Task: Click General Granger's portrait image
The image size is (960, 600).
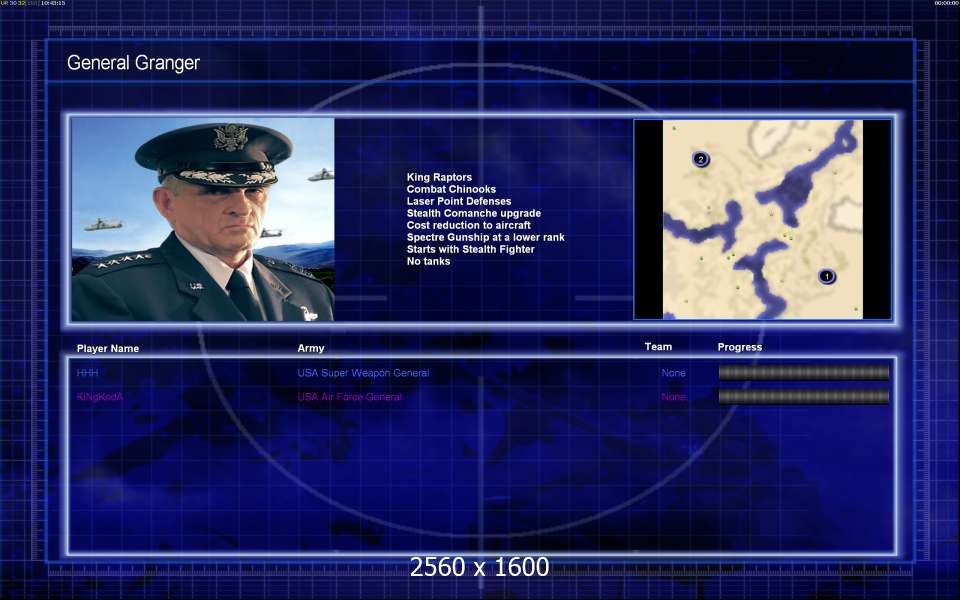Action: coord(203,219)
